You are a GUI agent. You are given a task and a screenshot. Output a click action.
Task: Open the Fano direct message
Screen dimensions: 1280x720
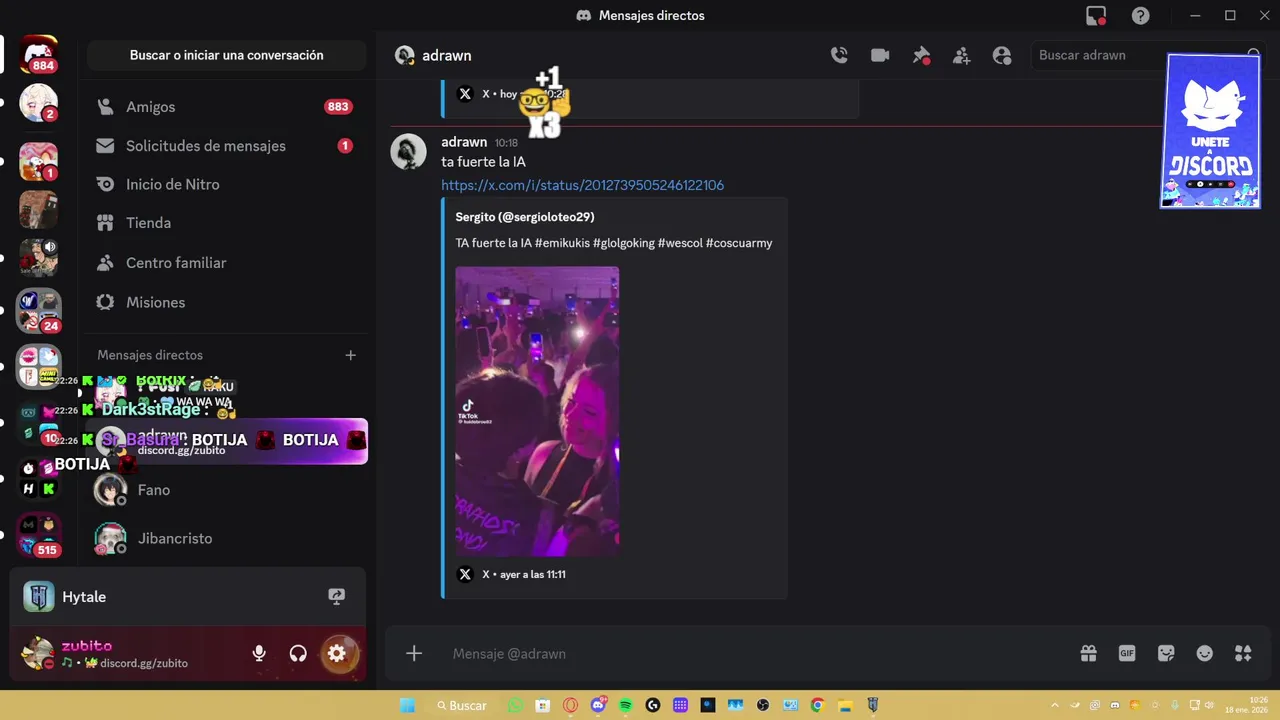(226, 490)
